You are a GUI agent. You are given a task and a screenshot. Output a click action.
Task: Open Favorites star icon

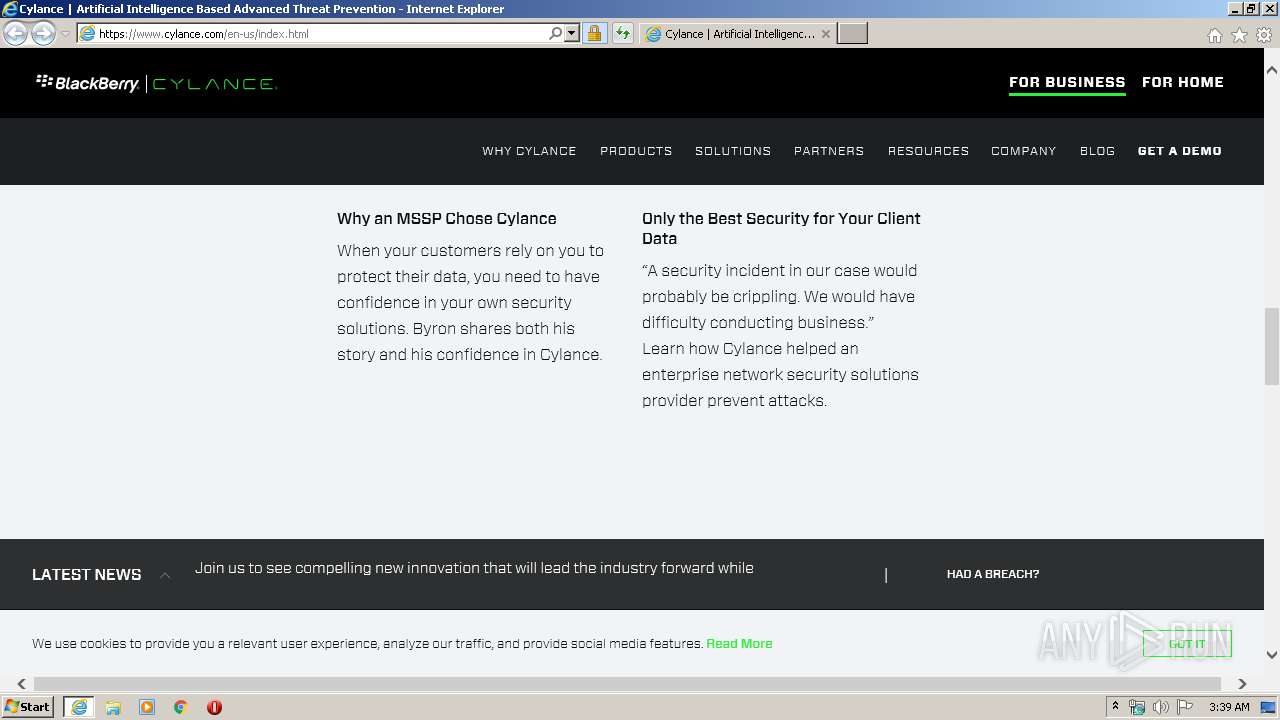(x=1239, y=35)
